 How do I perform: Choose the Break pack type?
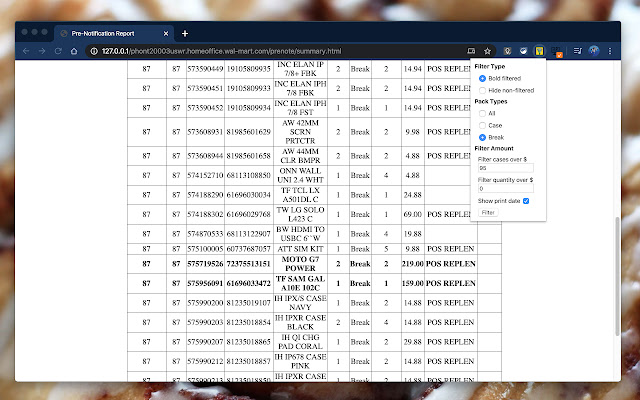click(482, 138)
